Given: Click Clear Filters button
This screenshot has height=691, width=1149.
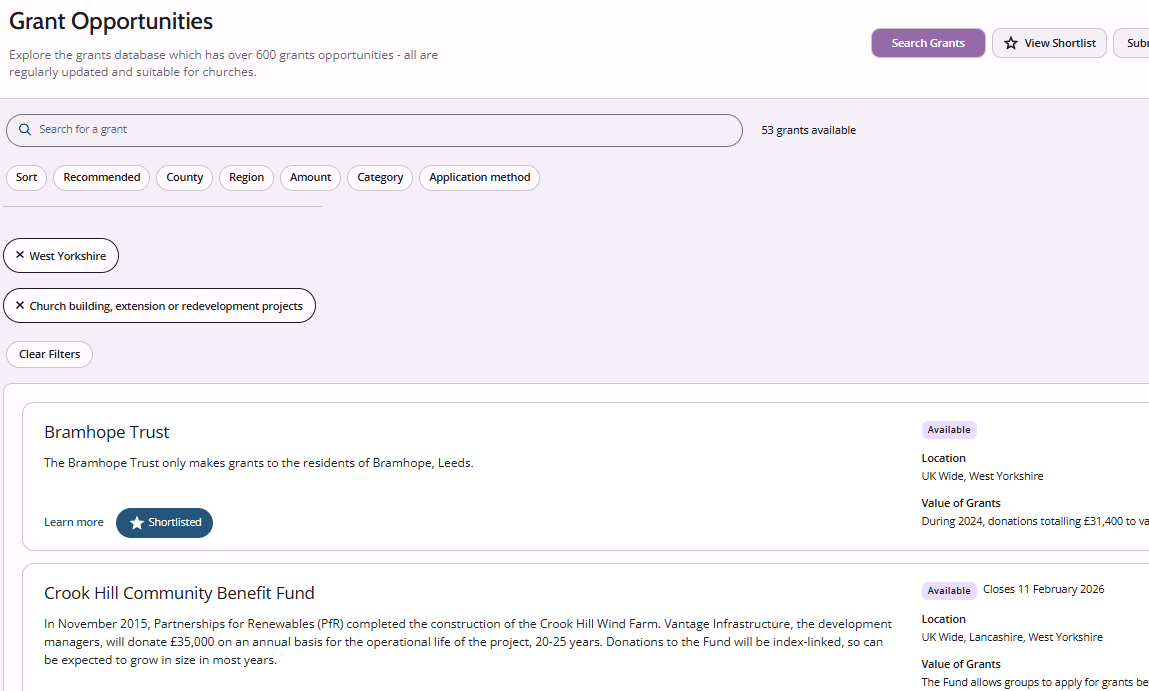Looking at the screenshot, I should tap(49, 355).
